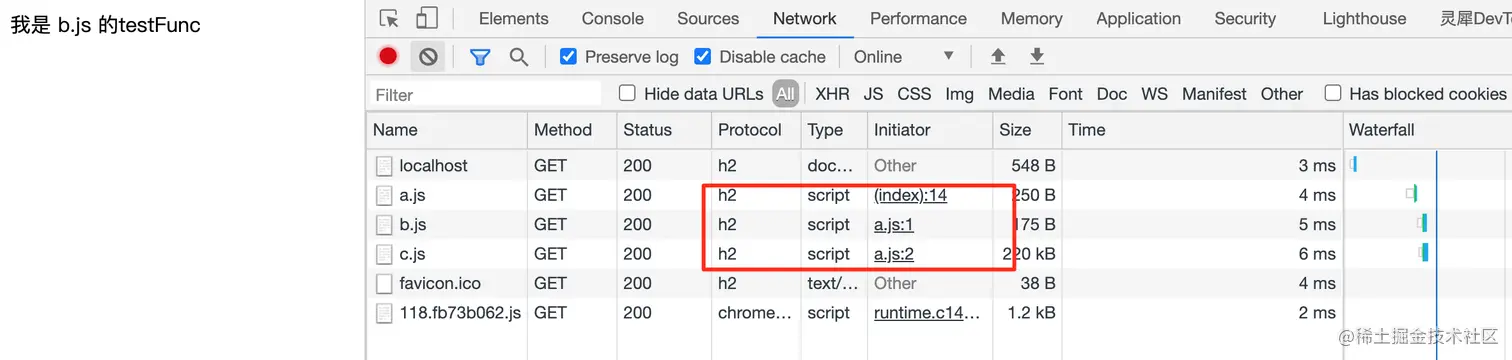Select the XHR filter type
This screenshot has width=1512, height=360.
832,94
